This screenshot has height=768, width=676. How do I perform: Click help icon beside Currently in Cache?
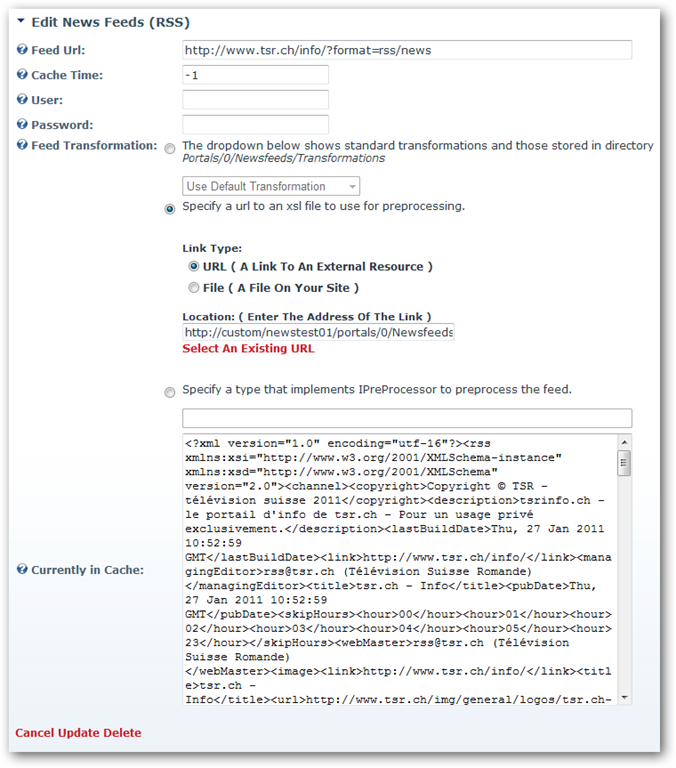(22, 569)
